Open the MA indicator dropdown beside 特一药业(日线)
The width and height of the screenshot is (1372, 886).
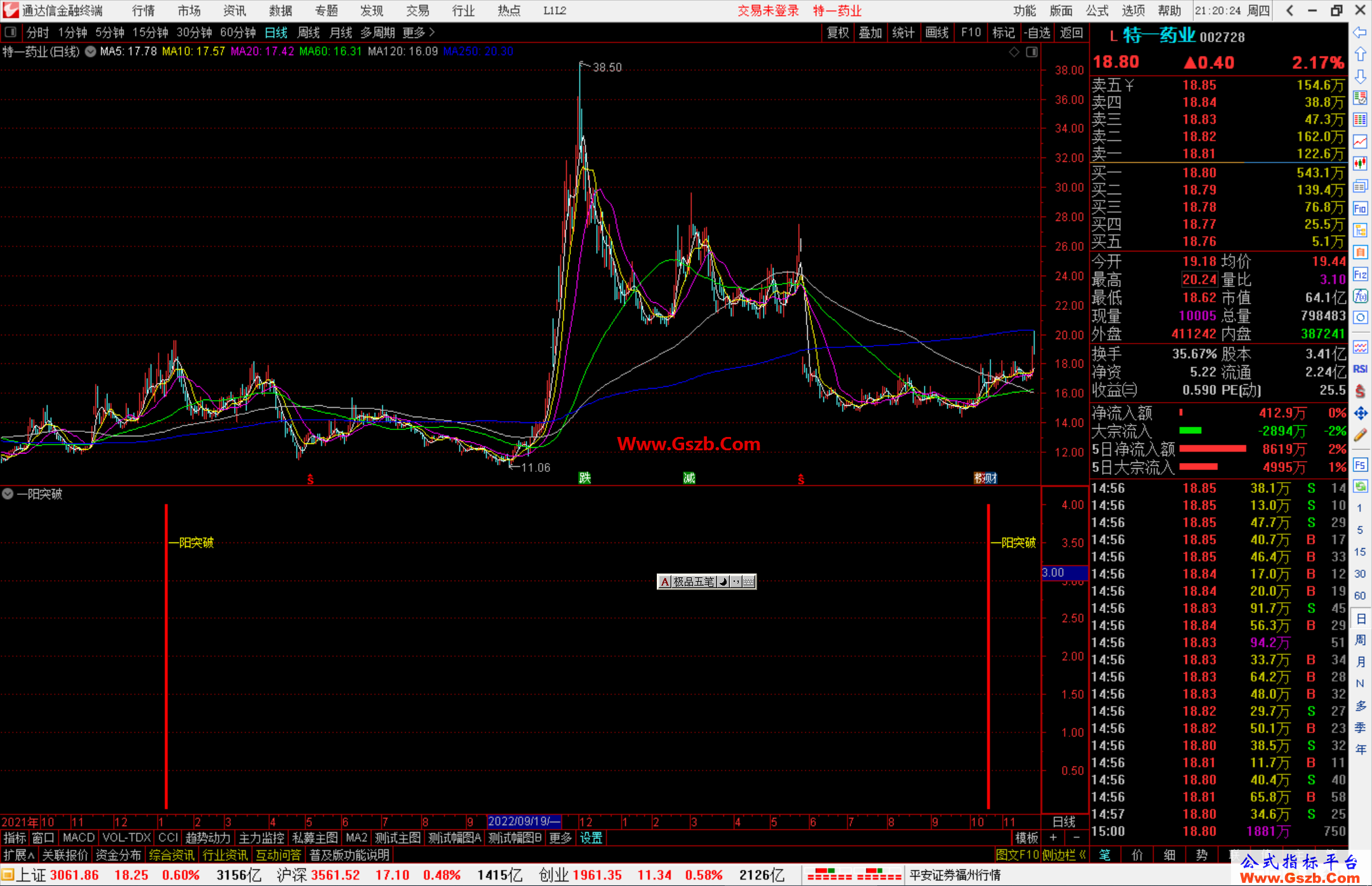click(x=91, y=51)
